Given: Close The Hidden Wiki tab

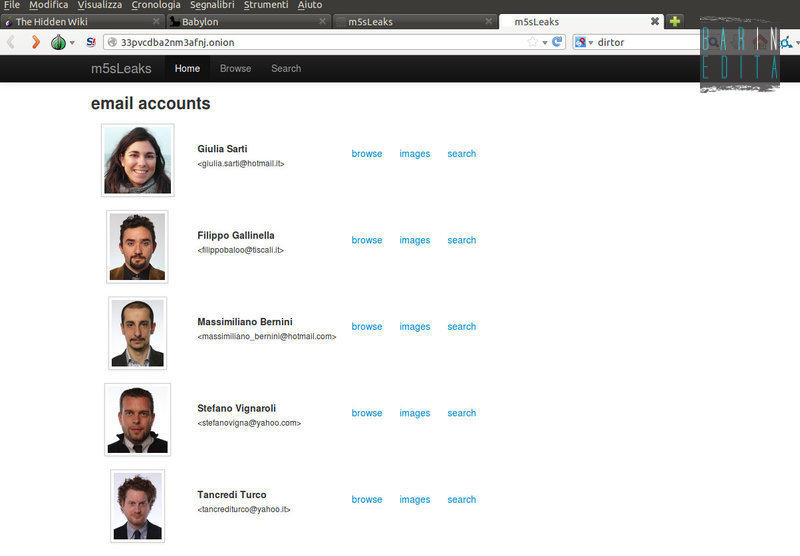Looking at the screenshot, I should coord(156,21).
